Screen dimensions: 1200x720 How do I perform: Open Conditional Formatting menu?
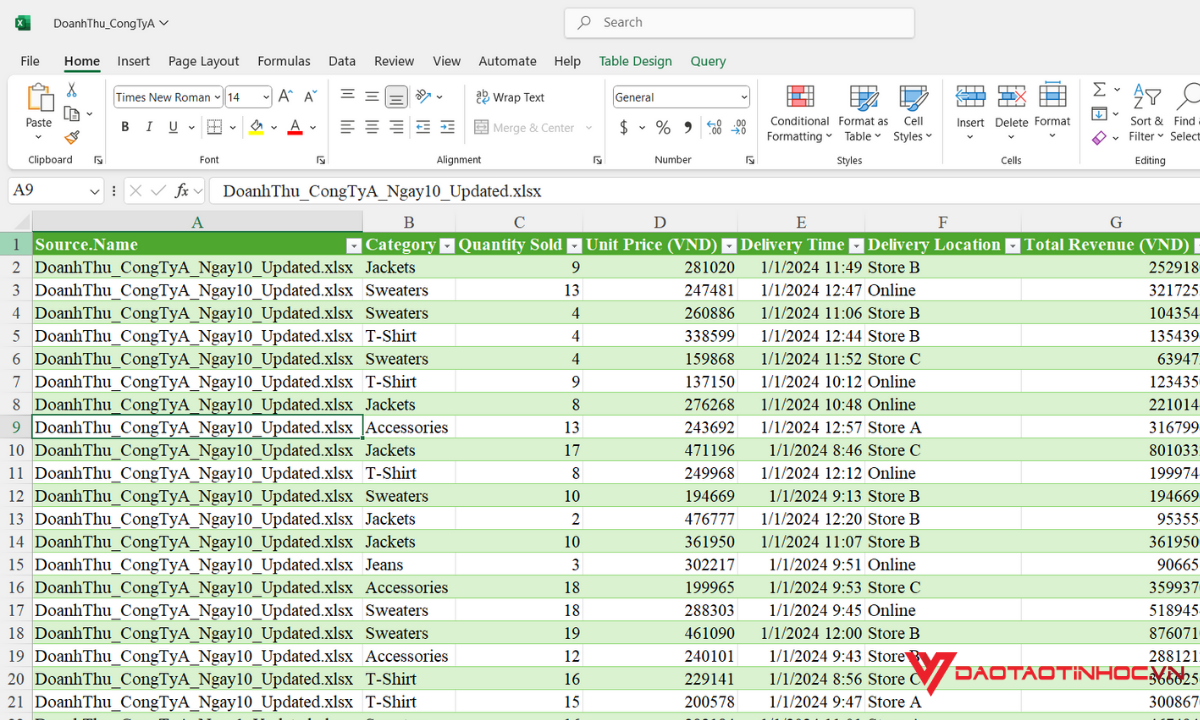click(799, 113)
